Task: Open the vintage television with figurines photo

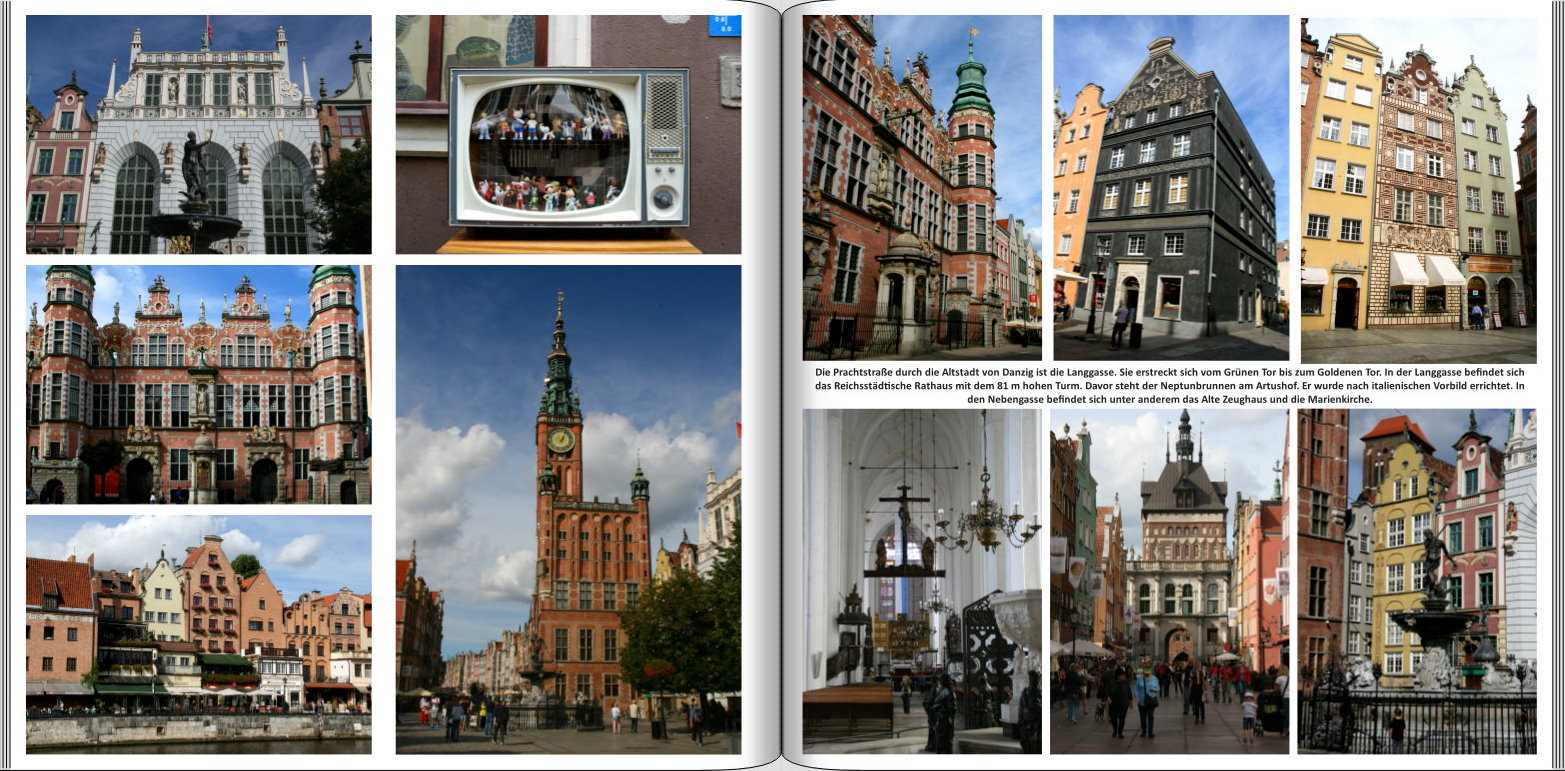Action: pyautogui.click(x=568, y=145)
